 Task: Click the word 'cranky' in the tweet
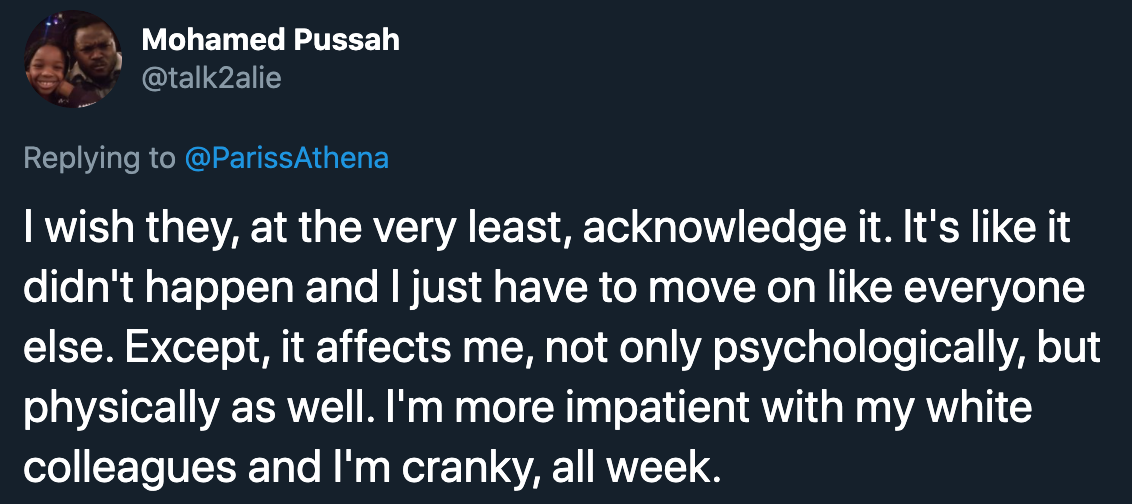pyautogui.click(x=472, y=468)
